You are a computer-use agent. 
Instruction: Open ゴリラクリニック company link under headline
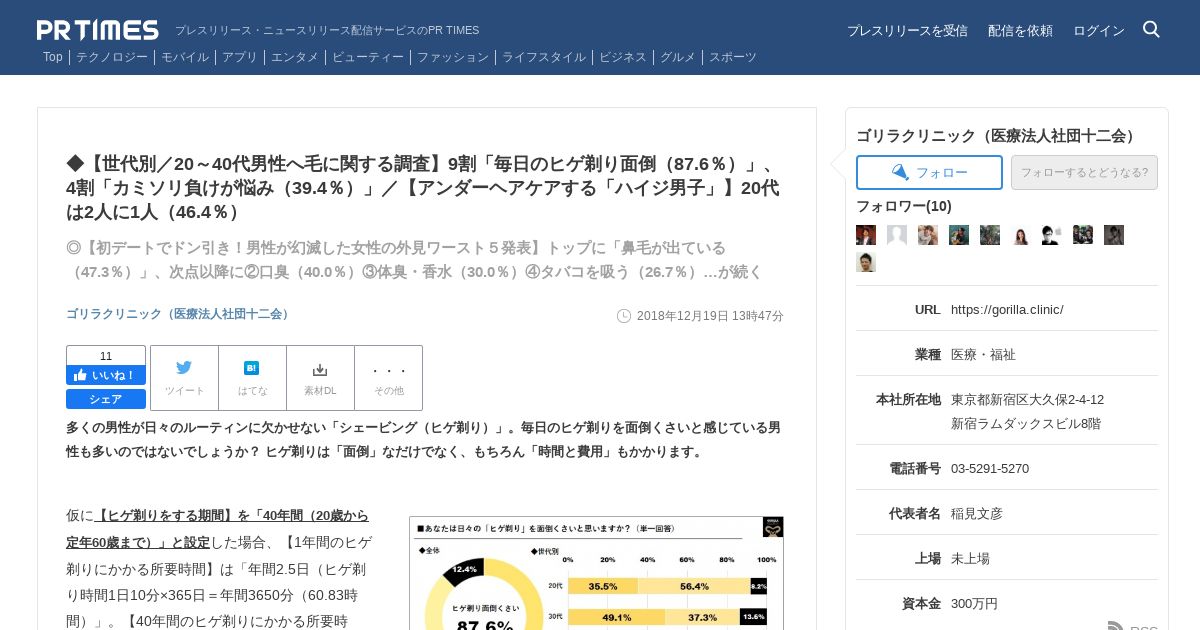[179, 314]
